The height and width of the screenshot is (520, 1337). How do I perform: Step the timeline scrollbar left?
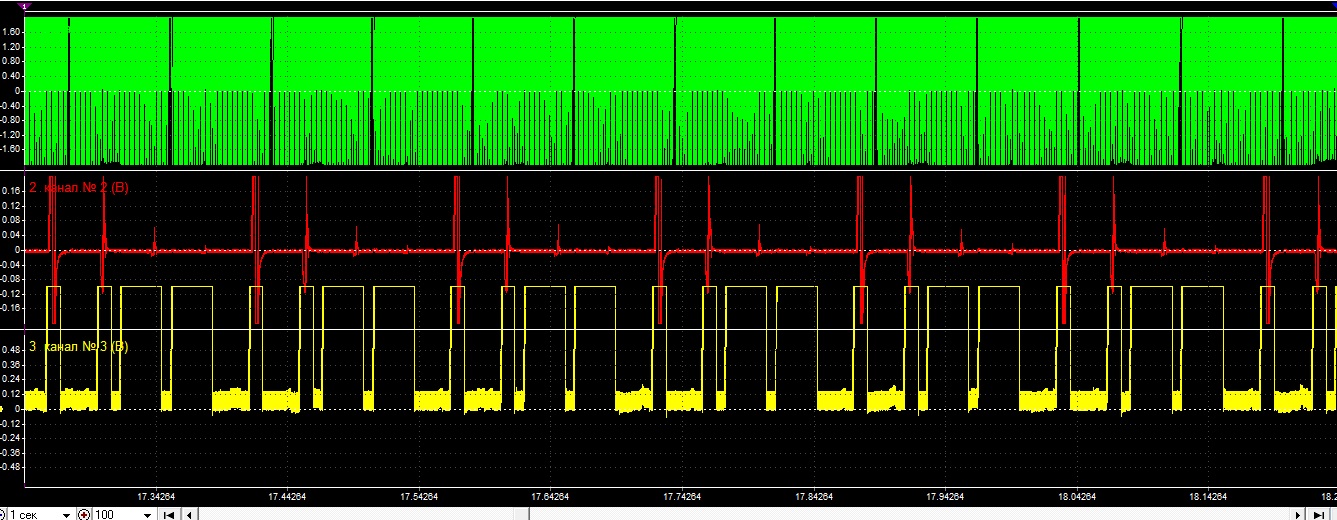point(190,514)
